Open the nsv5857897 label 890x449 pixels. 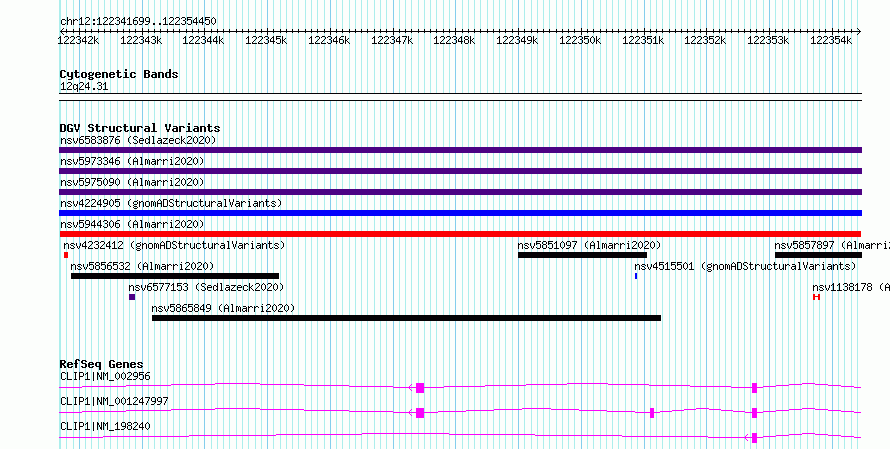(x=832, y=245)
